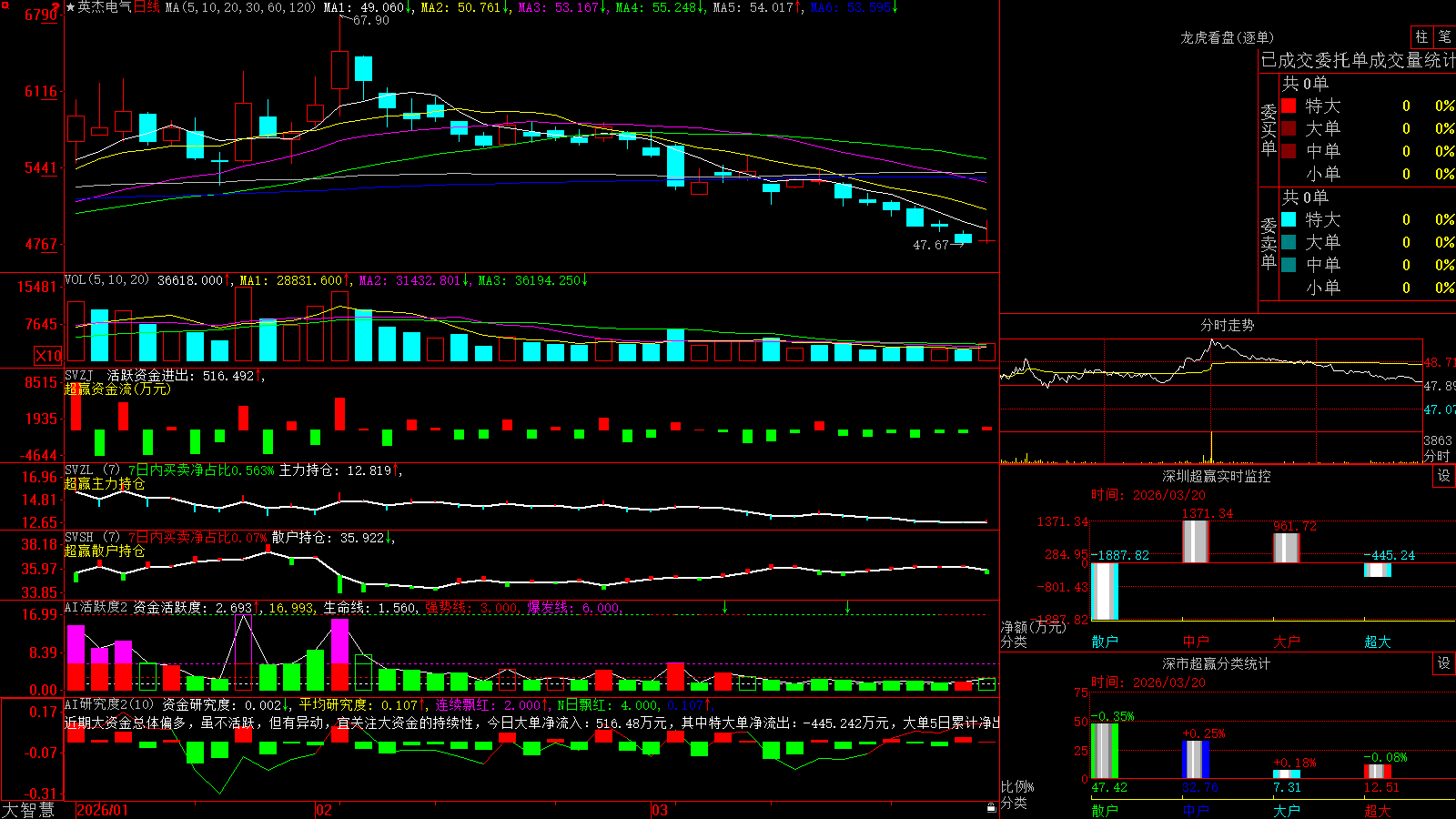The width and height of the screenshot is (1456, 819).
Task: Click red swatch for 委买单 特大
Action: point(1289,106)
